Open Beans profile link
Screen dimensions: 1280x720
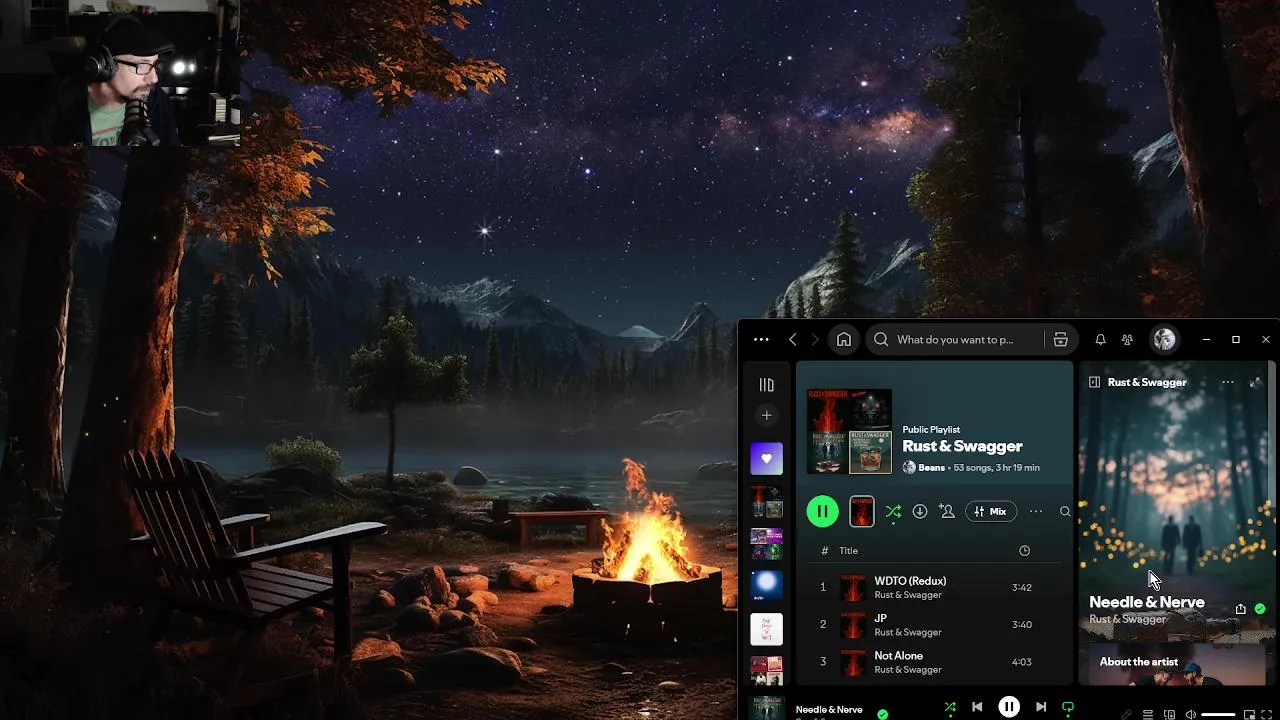pos(931,468)
